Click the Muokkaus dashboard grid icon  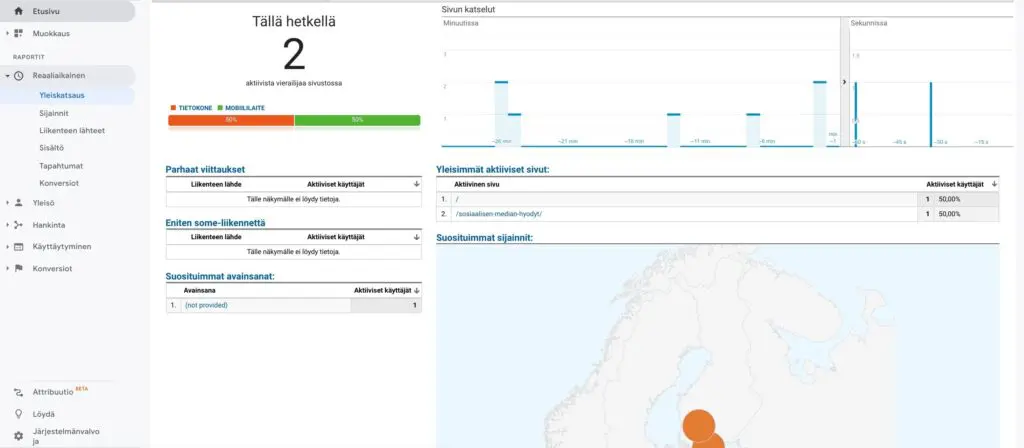(x=19, y=33)
